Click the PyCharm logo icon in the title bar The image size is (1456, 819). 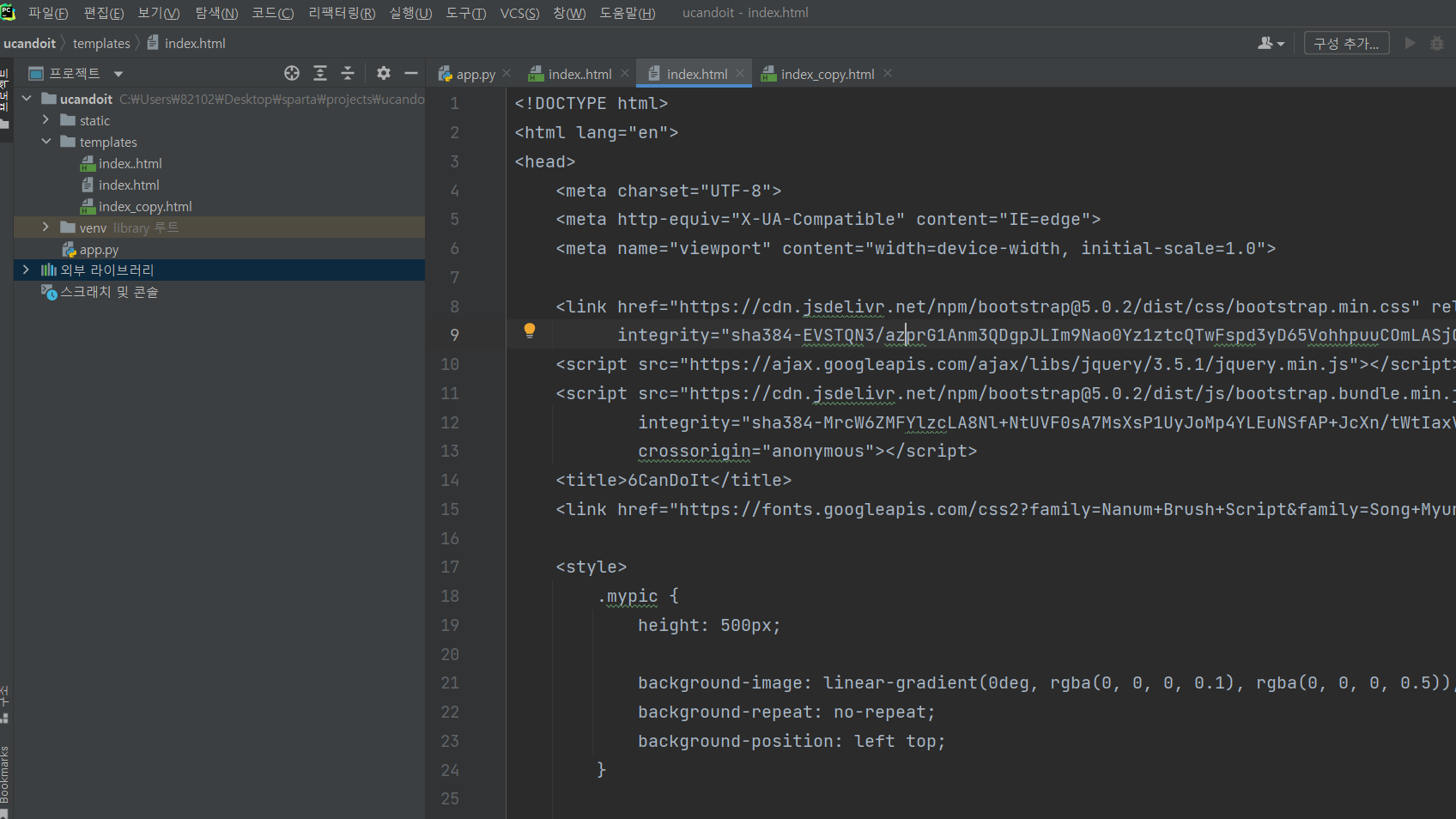click(8, 13)
